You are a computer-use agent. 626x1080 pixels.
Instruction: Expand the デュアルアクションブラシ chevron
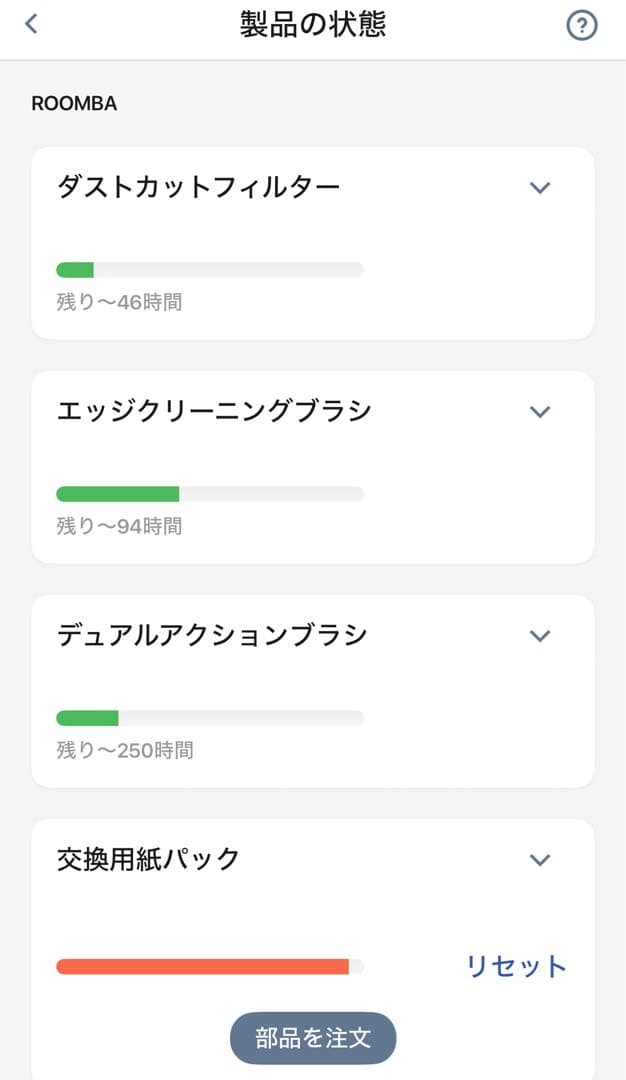coord(540,635)
